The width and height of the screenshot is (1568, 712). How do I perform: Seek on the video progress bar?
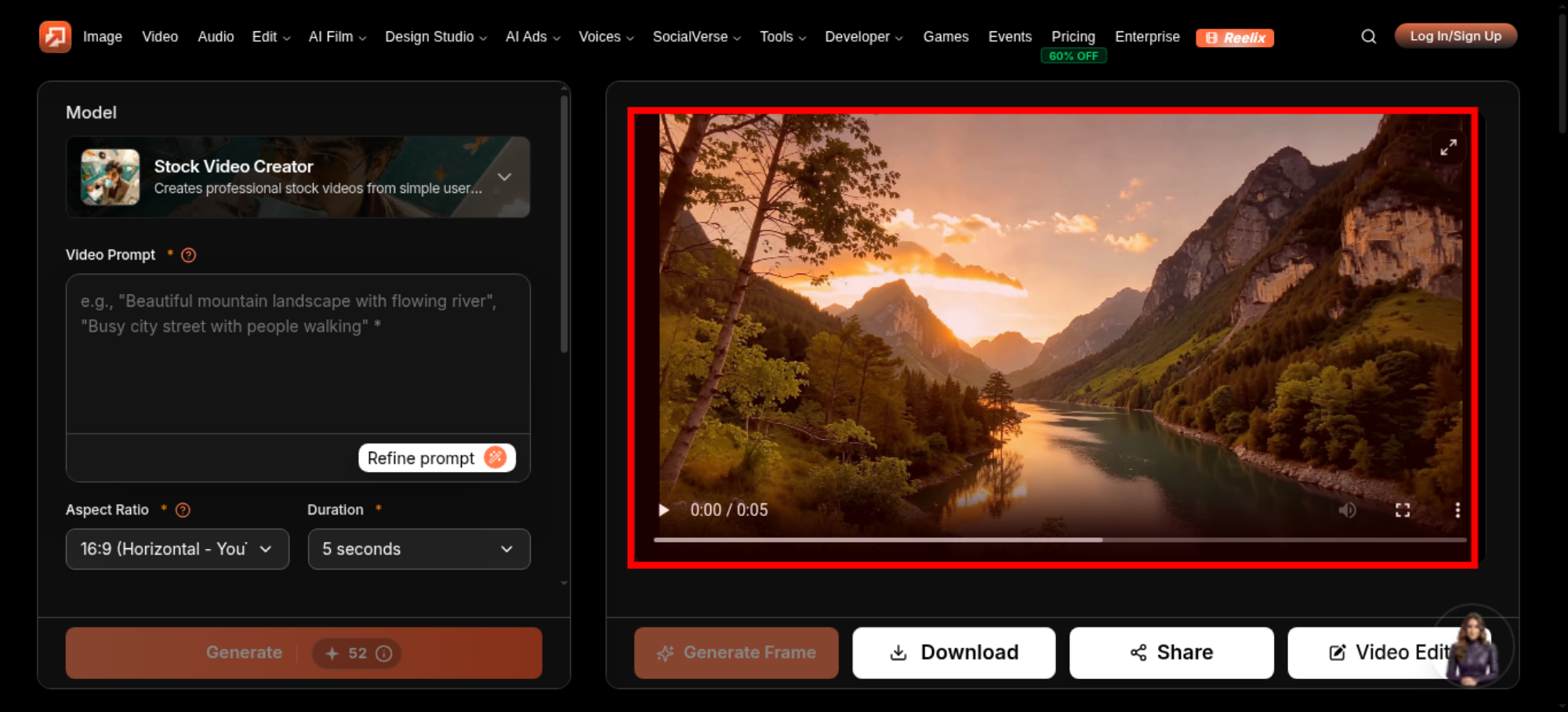(x=1060, y=539)
